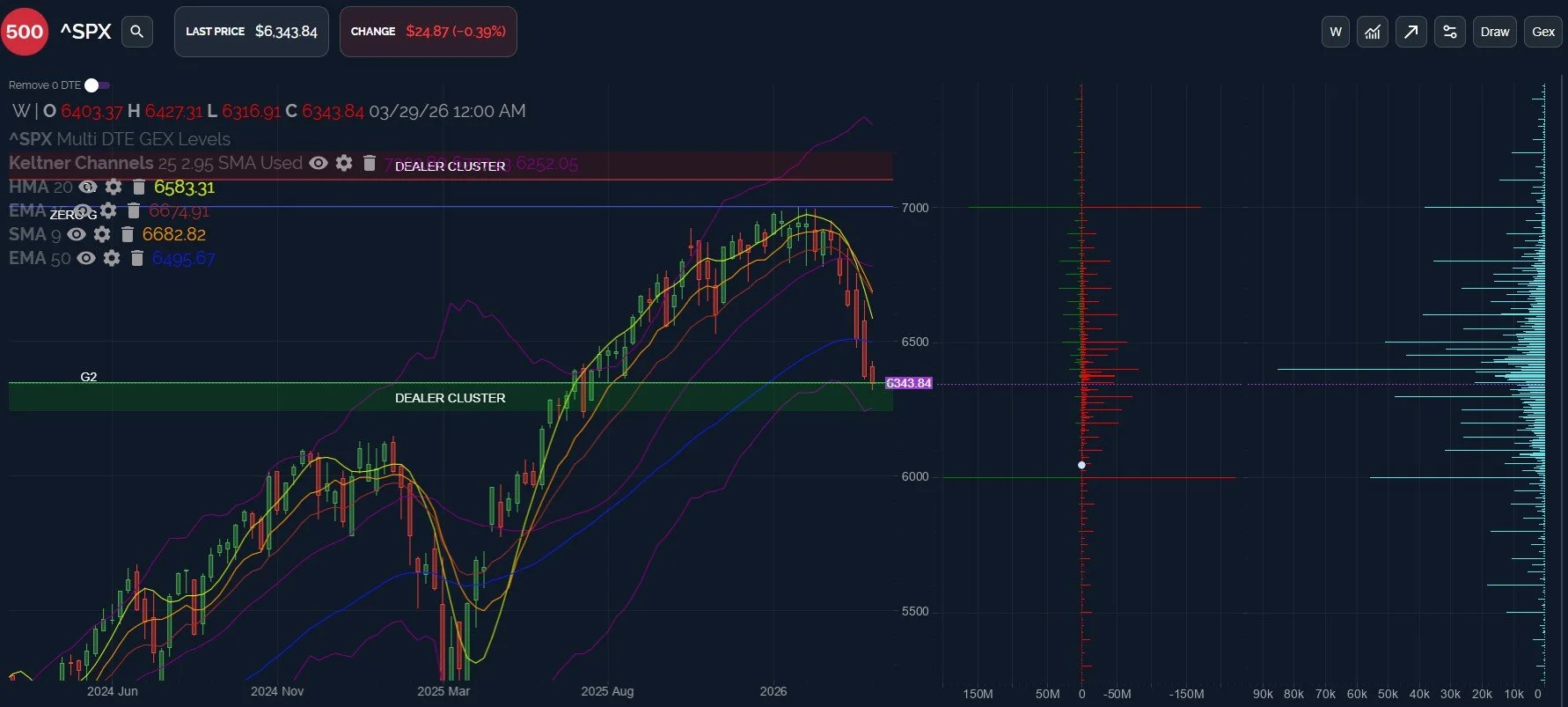Open SMA 9 settings gear
Image resolution: width=1568 pixels, height=707 pixels.
point(102,234)
